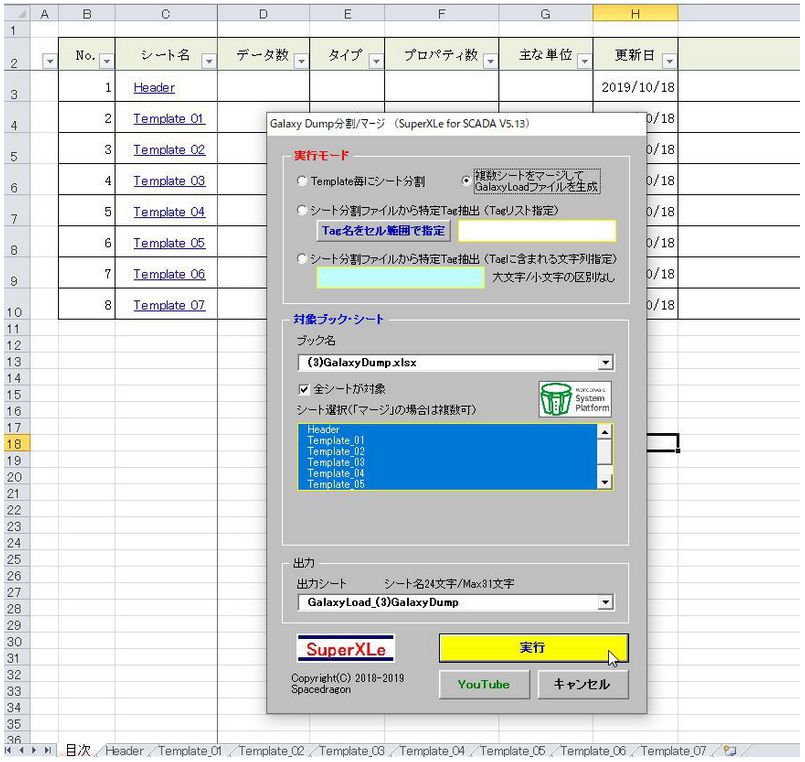Open the Template 07 hyperlink in column C
The width and height of the screenshot is (805, 762).
pyautogui.click(x=169, y=306)
